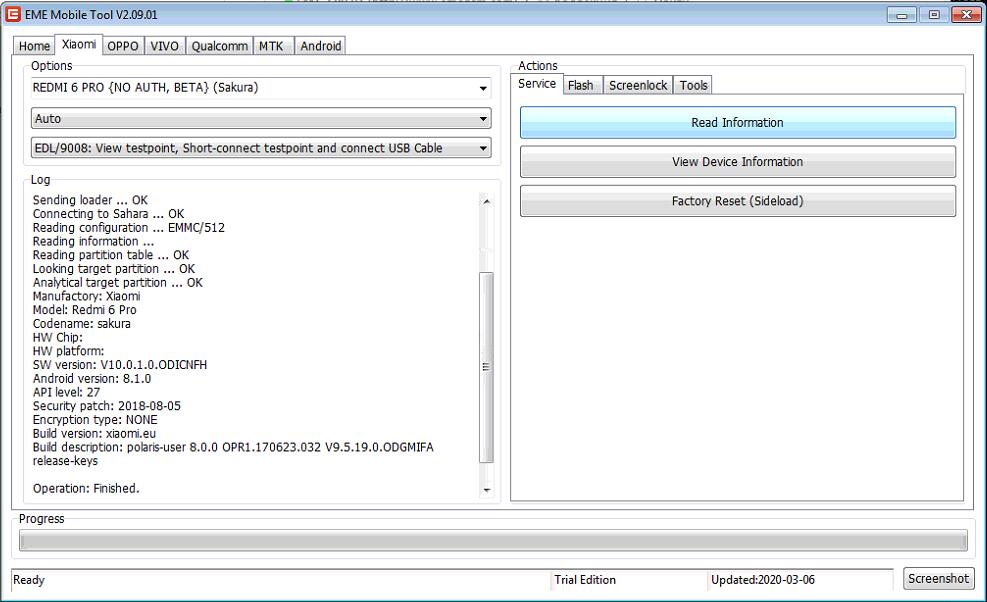
Task: Click the 'Security patch: 2018-08-05' line
Action: (x=106, y=406)
